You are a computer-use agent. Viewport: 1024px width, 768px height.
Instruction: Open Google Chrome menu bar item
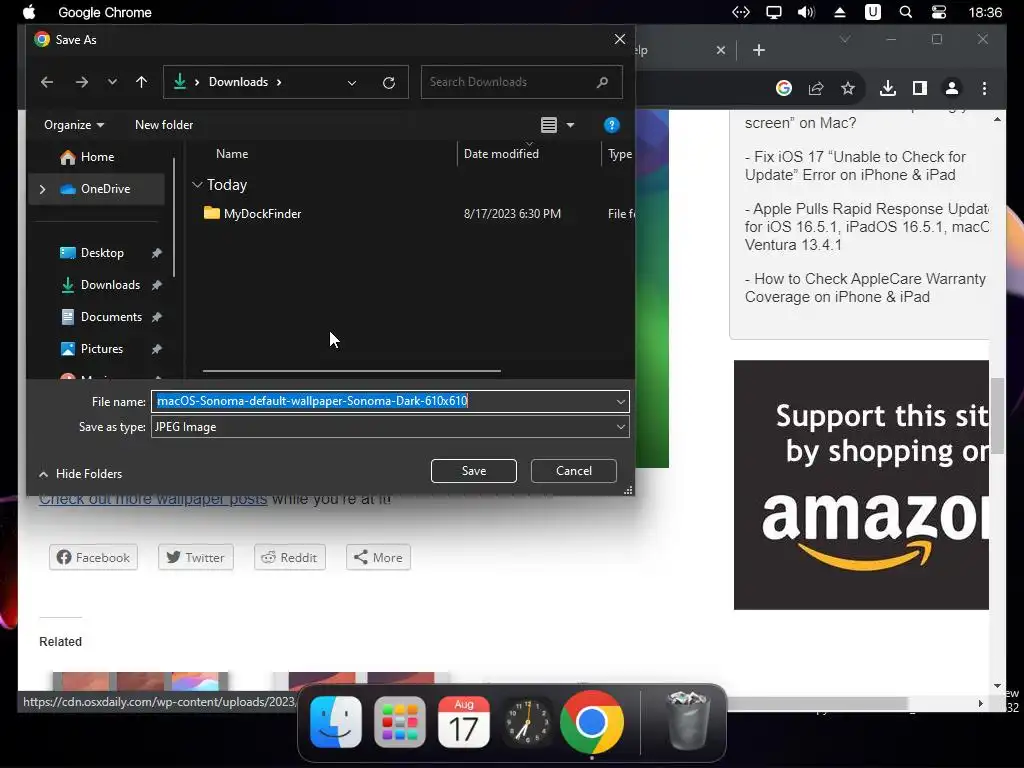coord(104,12)
